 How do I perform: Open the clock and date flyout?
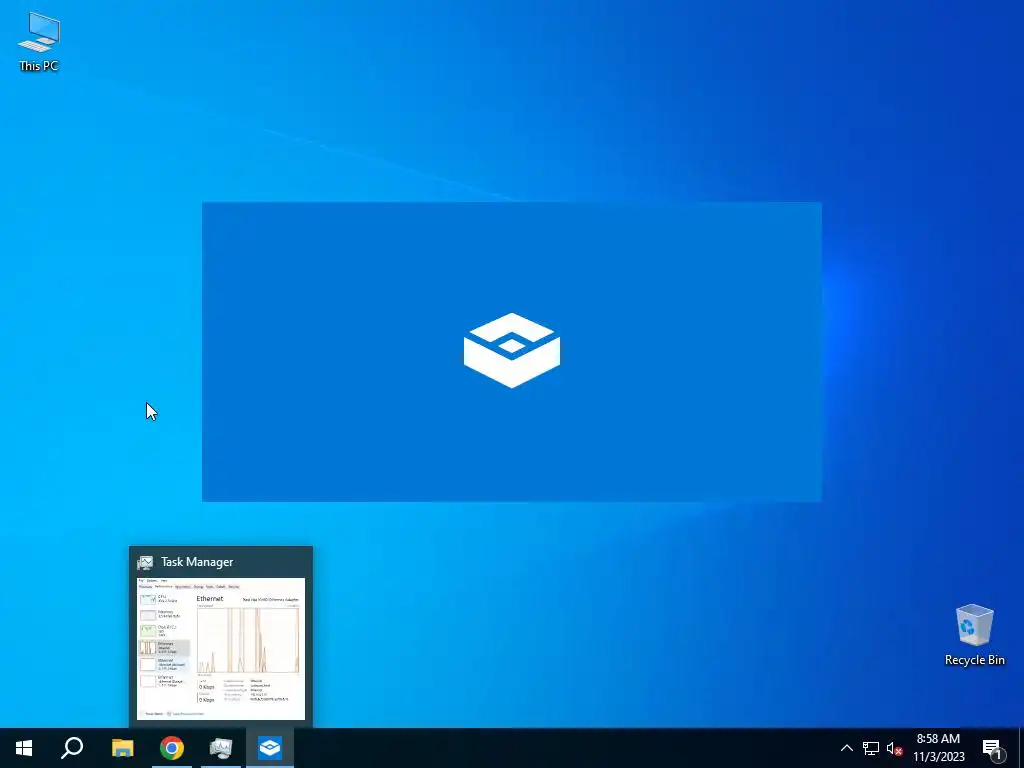click(x=938, y=748)
